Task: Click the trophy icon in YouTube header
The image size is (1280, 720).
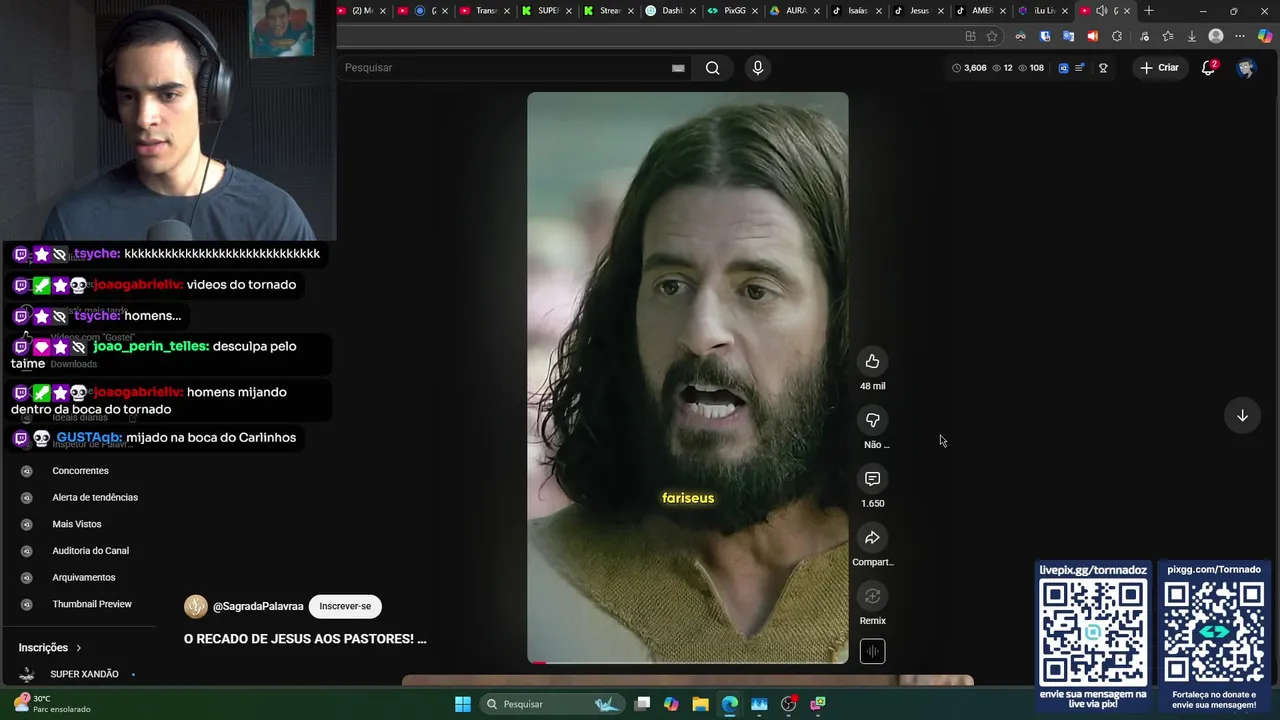Action: pos(1103,68)
